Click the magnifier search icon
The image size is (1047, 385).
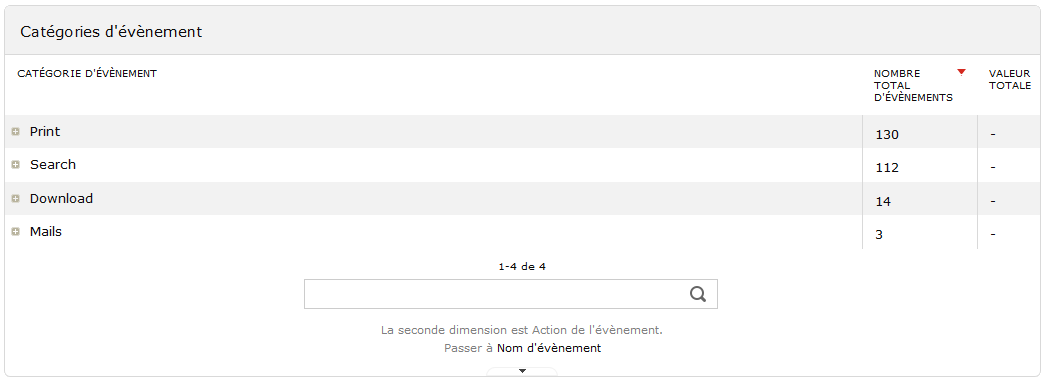coord(698,294)
